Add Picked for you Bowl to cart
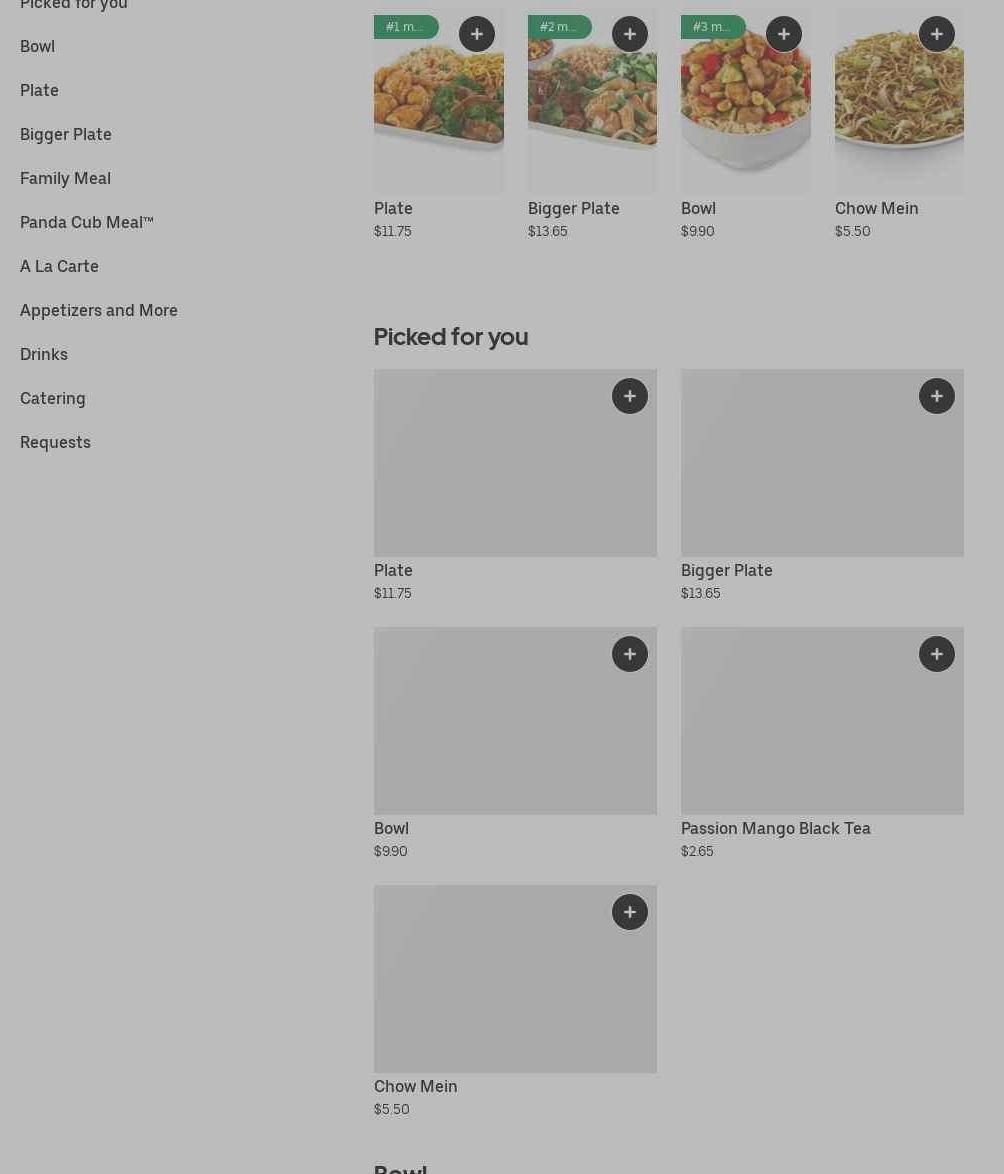This screenshot has width=1004, height=1174. 630,654
